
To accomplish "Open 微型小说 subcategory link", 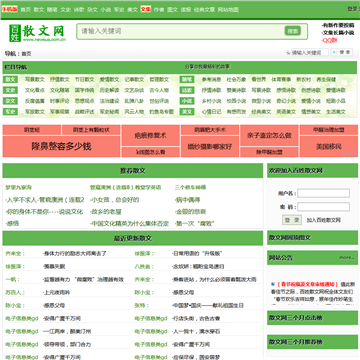I will click(261, 101).
